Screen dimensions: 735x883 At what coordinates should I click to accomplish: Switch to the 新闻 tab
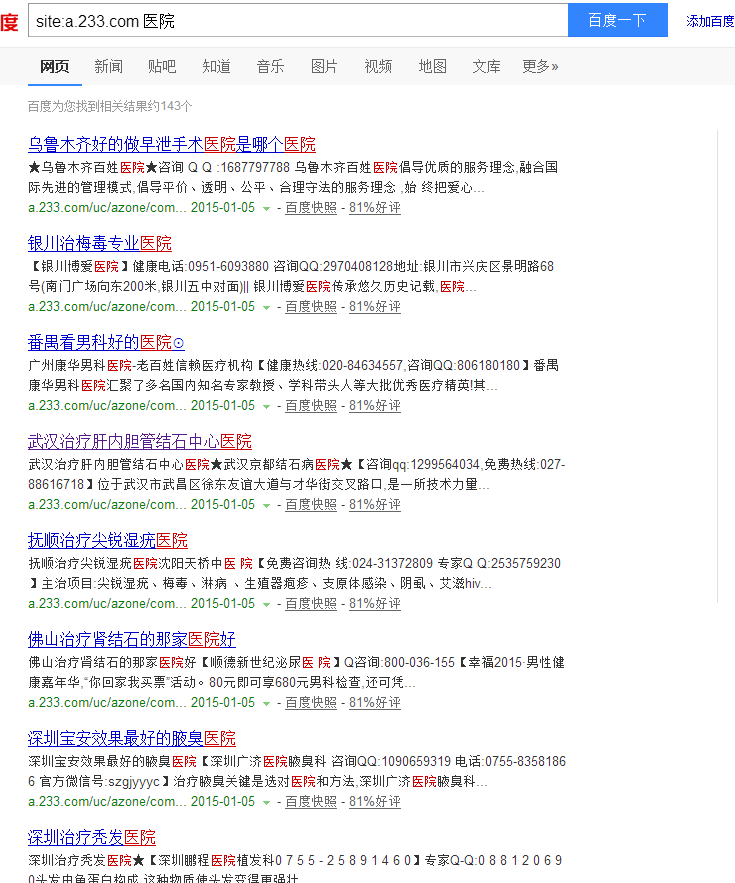coord(108,66)
